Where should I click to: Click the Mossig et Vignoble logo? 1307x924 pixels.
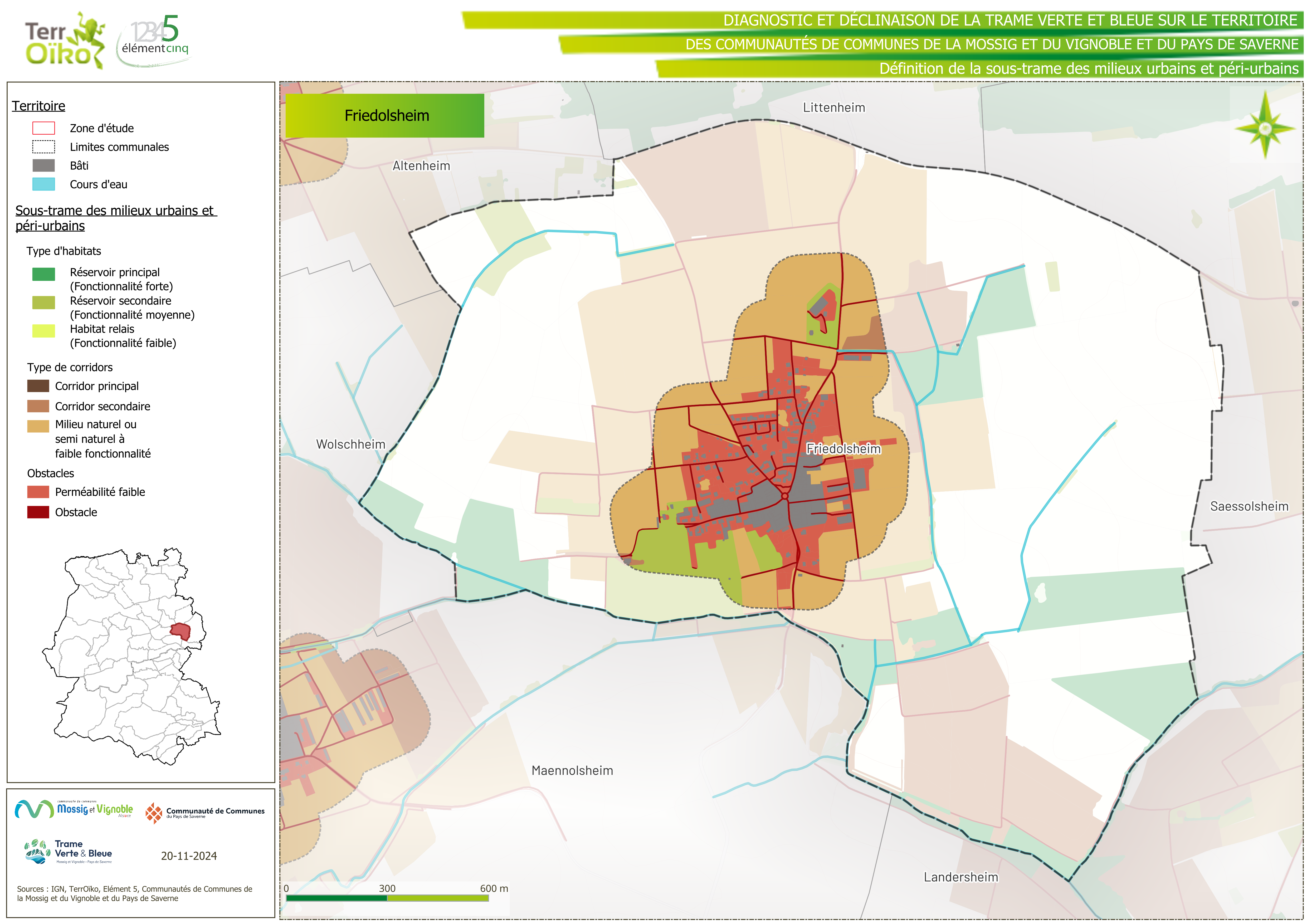pyautogui.click(x=74, y=809)
